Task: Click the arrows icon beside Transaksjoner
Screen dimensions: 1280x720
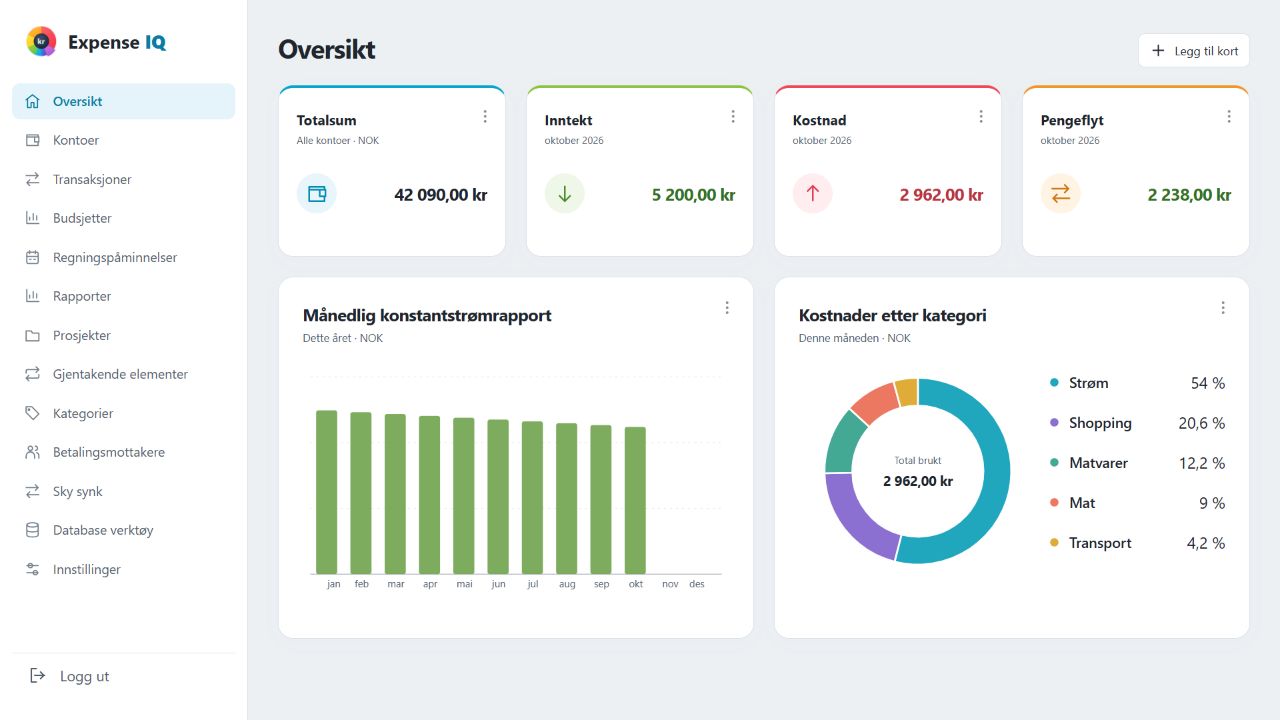Action: coord(33,179)
